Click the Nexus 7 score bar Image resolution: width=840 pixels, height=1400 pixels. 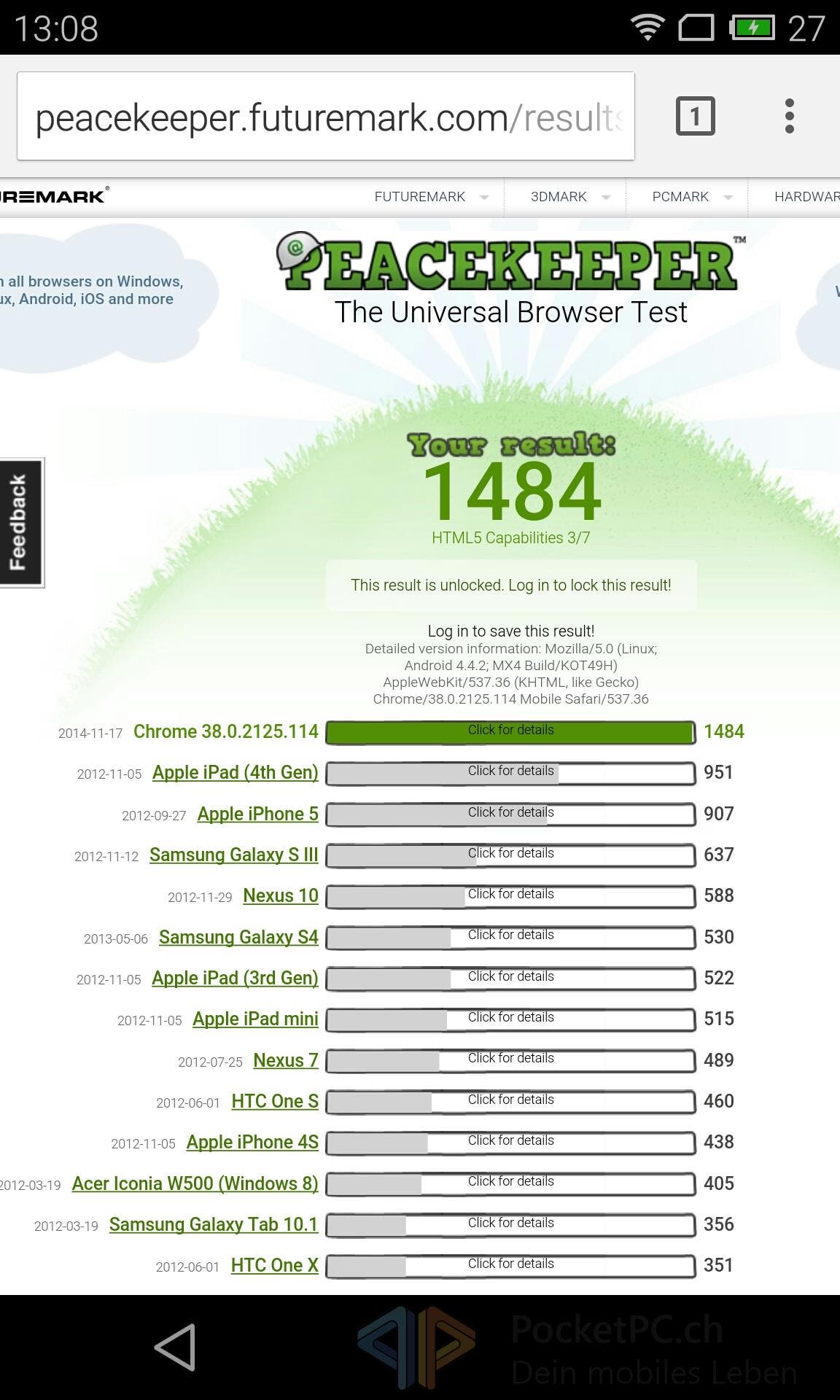tap(510, 1060)
